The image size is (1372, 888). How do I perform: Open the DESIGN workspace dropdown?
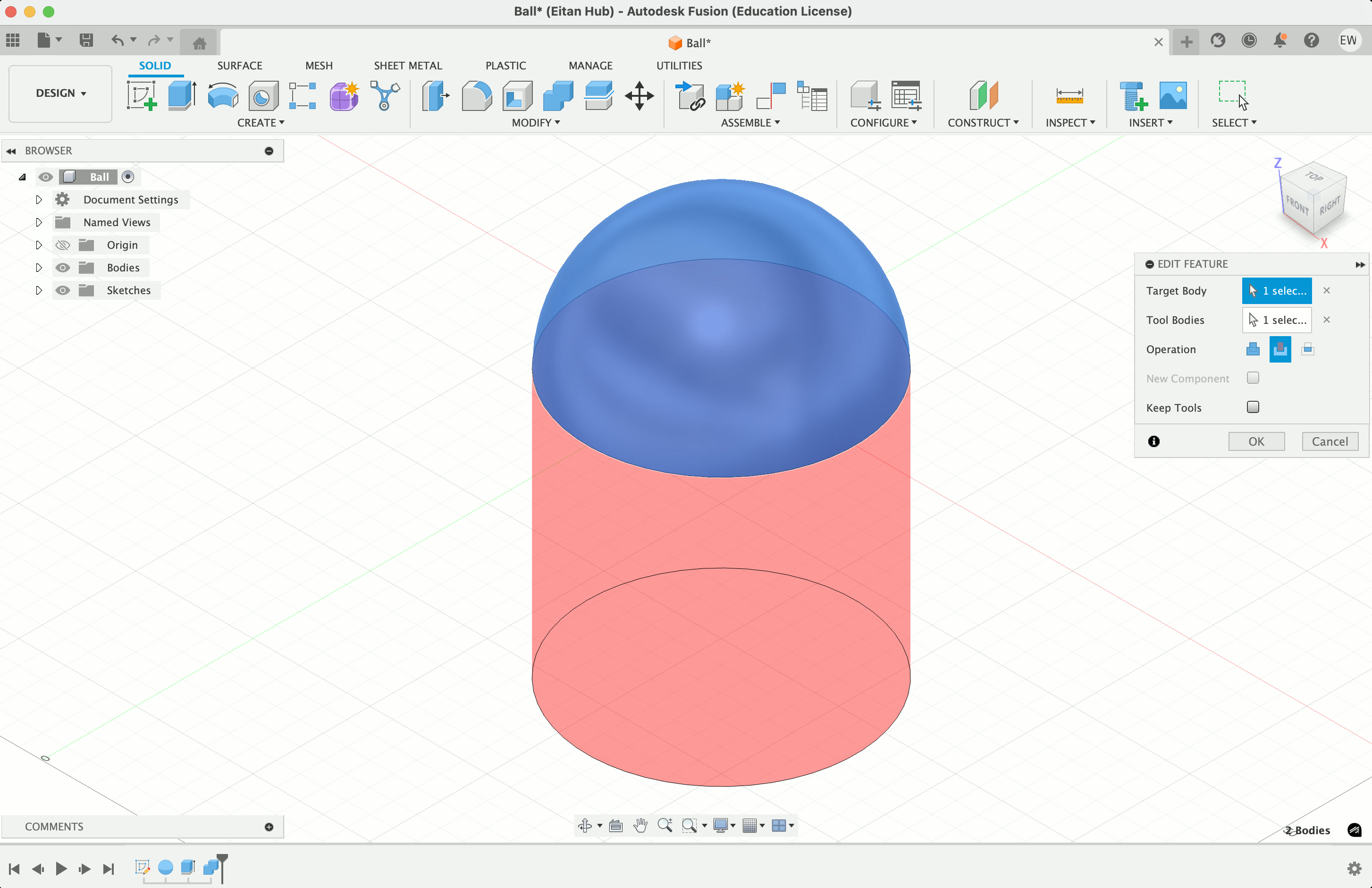[60, 93]
